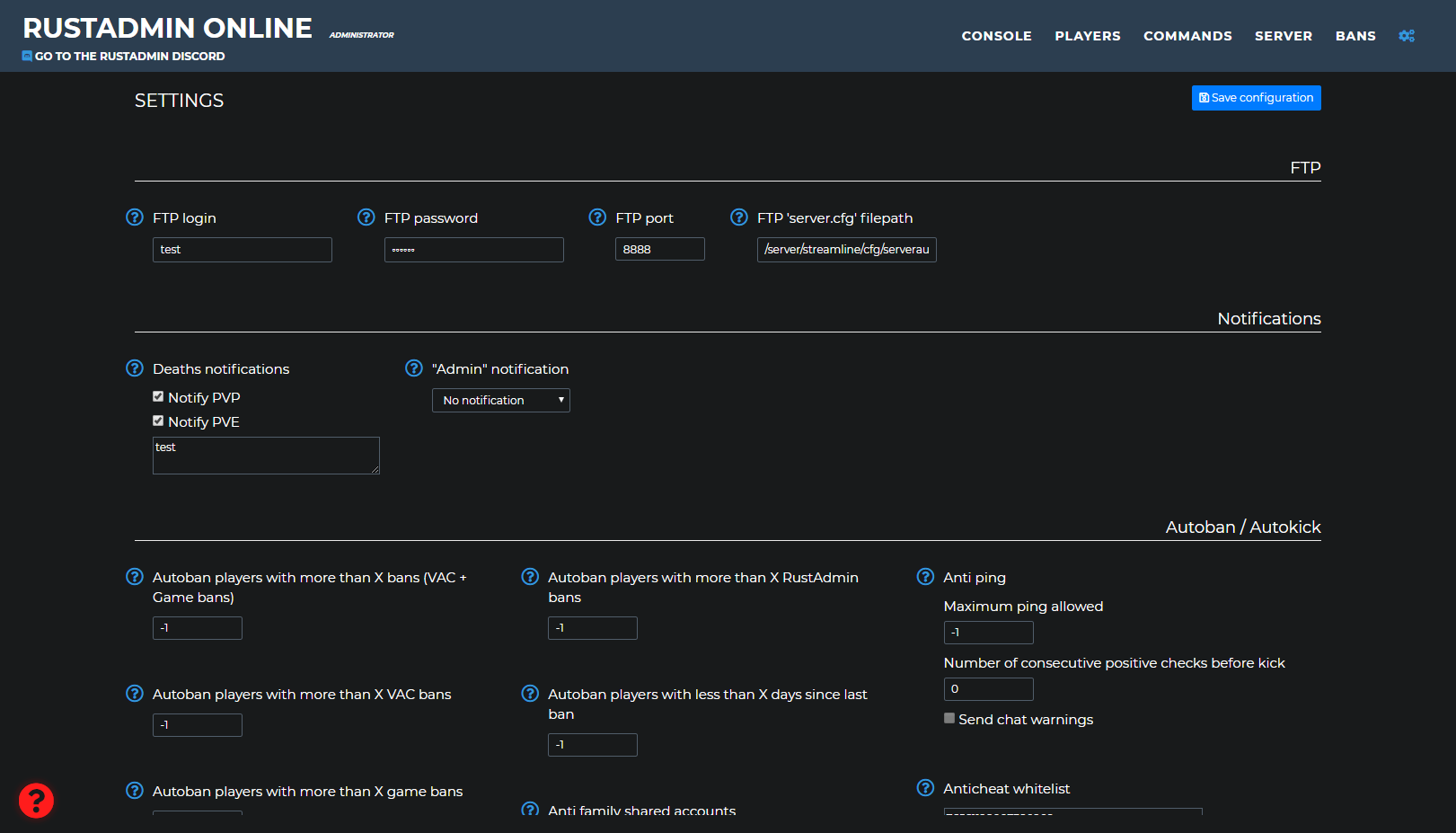
Task: Click the ADMINISTRATOR role label
Action: coord(362,35)
